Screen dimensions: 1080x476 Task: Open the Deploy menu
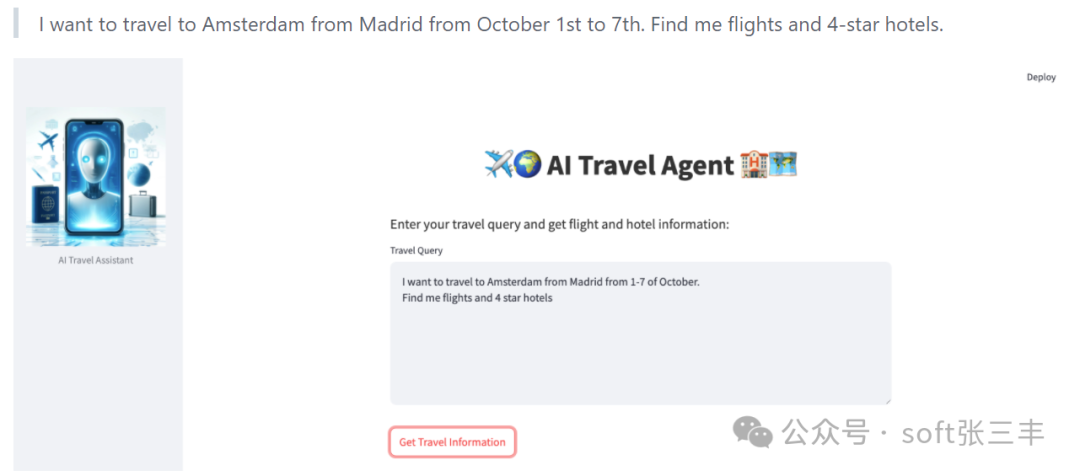(1041, 77)
